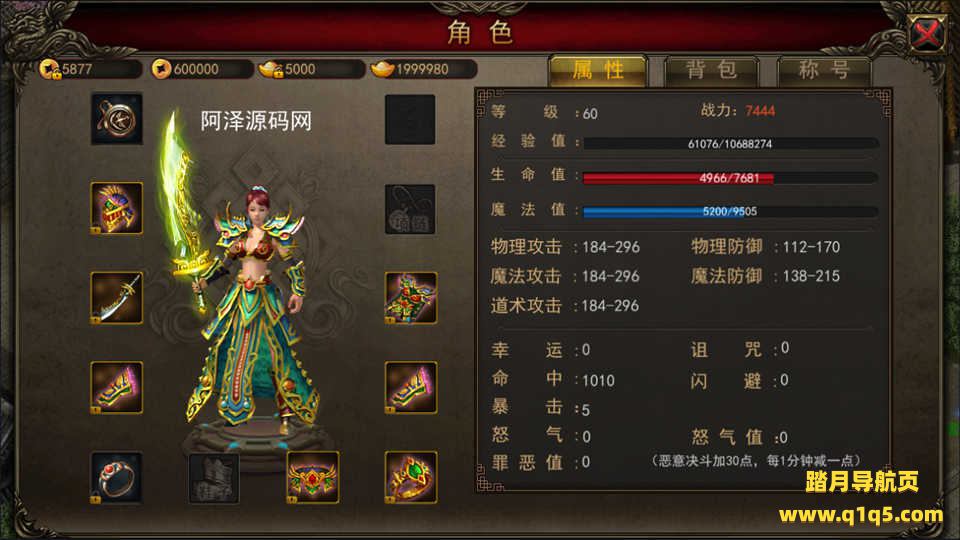
Task: Click the empty boots equipment slot
Action: [214, 478]
